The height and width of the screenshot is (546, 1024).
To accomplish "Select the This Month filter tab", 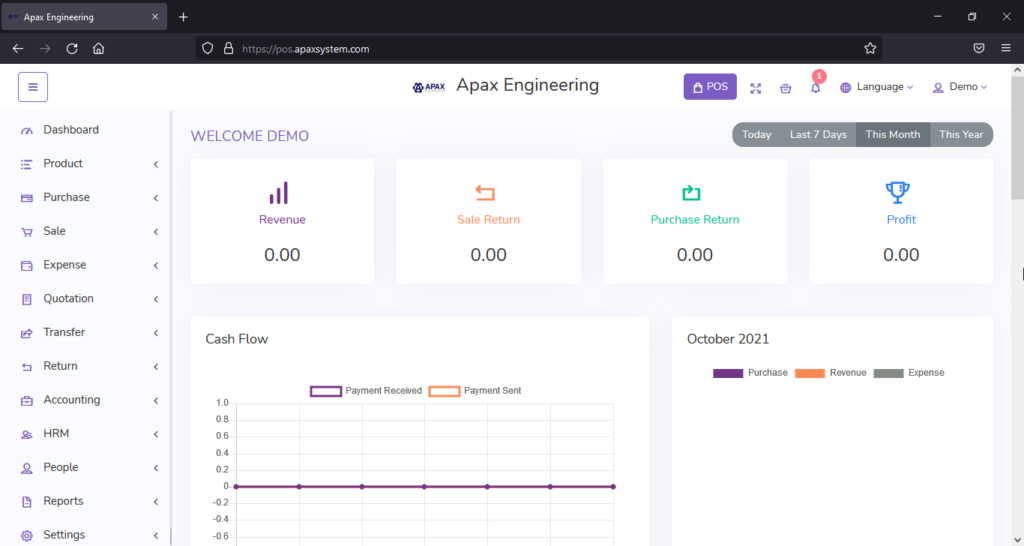I will pyautogui.click(x=893, y=135).
